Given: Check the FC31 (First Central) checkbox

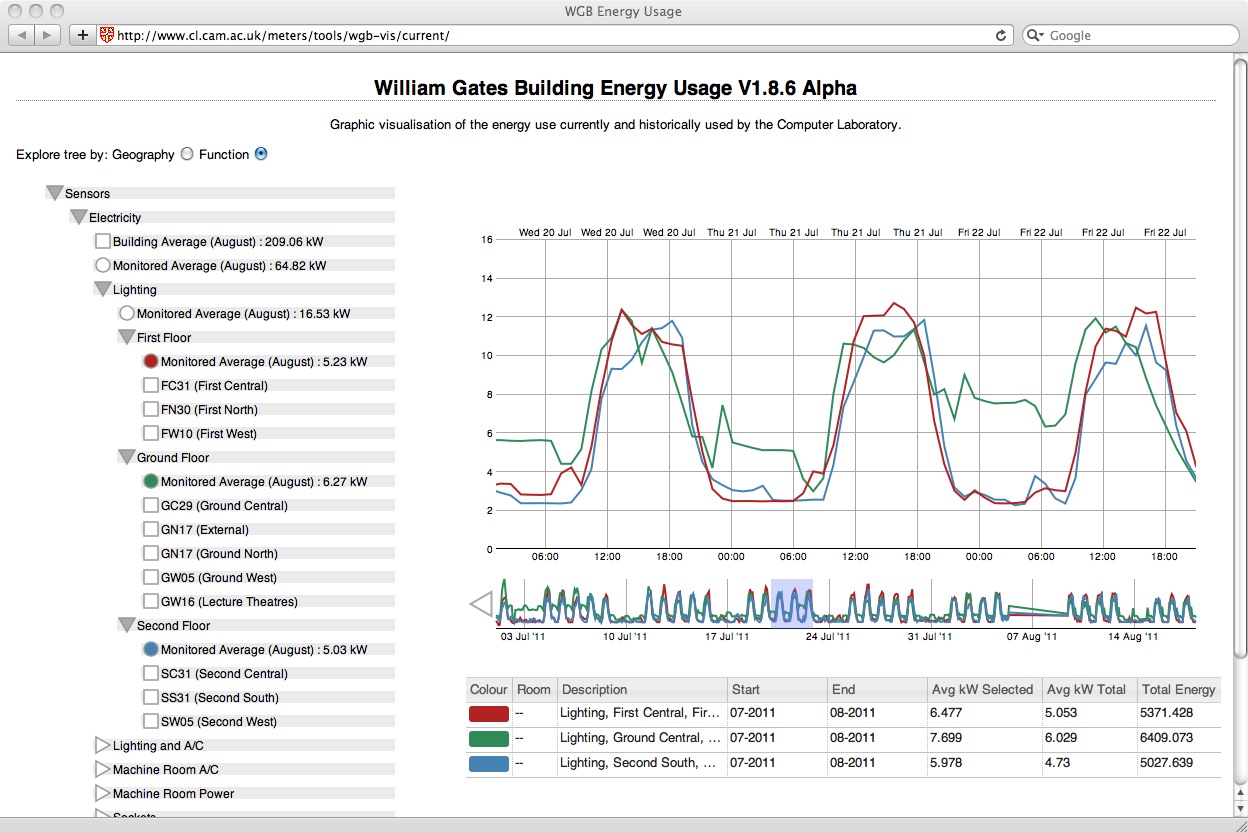Looking at the screenshot, I should 151,385.
